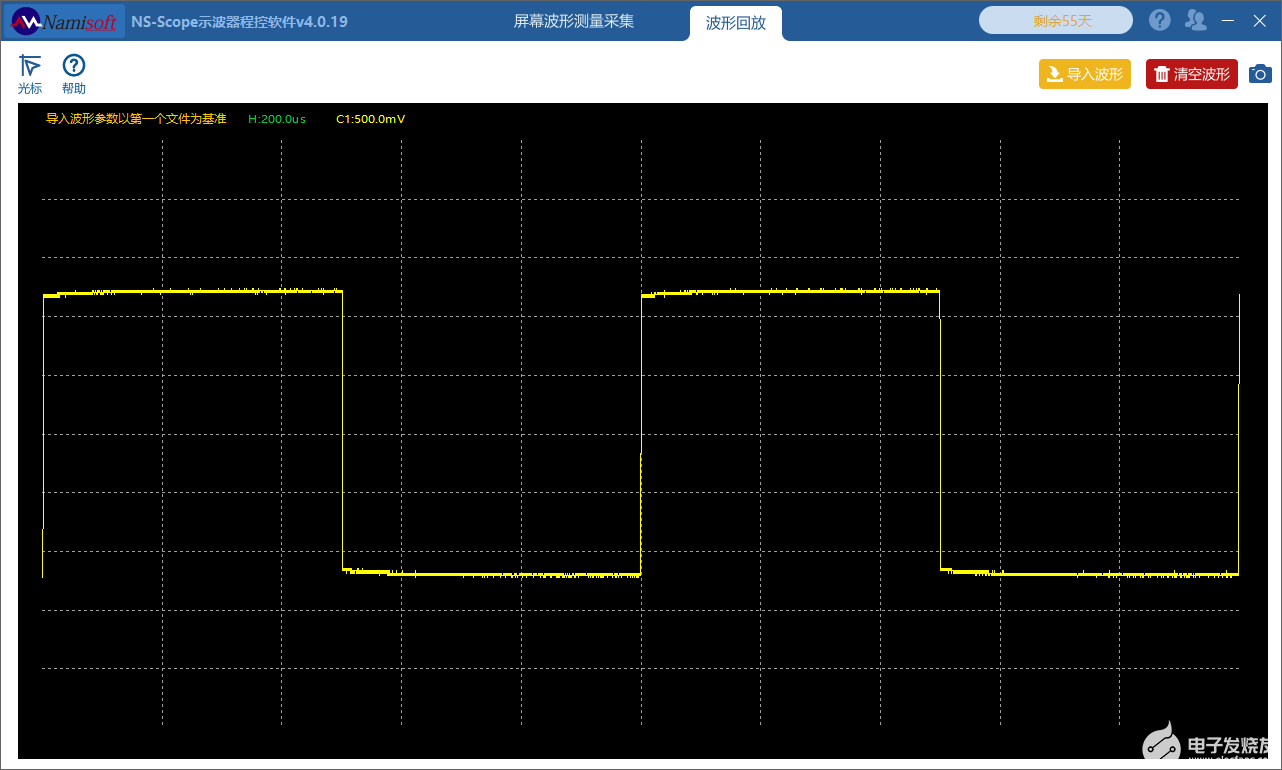Image resolution: width=1282 pixels, height=770 pixels.
Task: Open the 帮助 help icon in toolbar
Action: pos(74,74)
